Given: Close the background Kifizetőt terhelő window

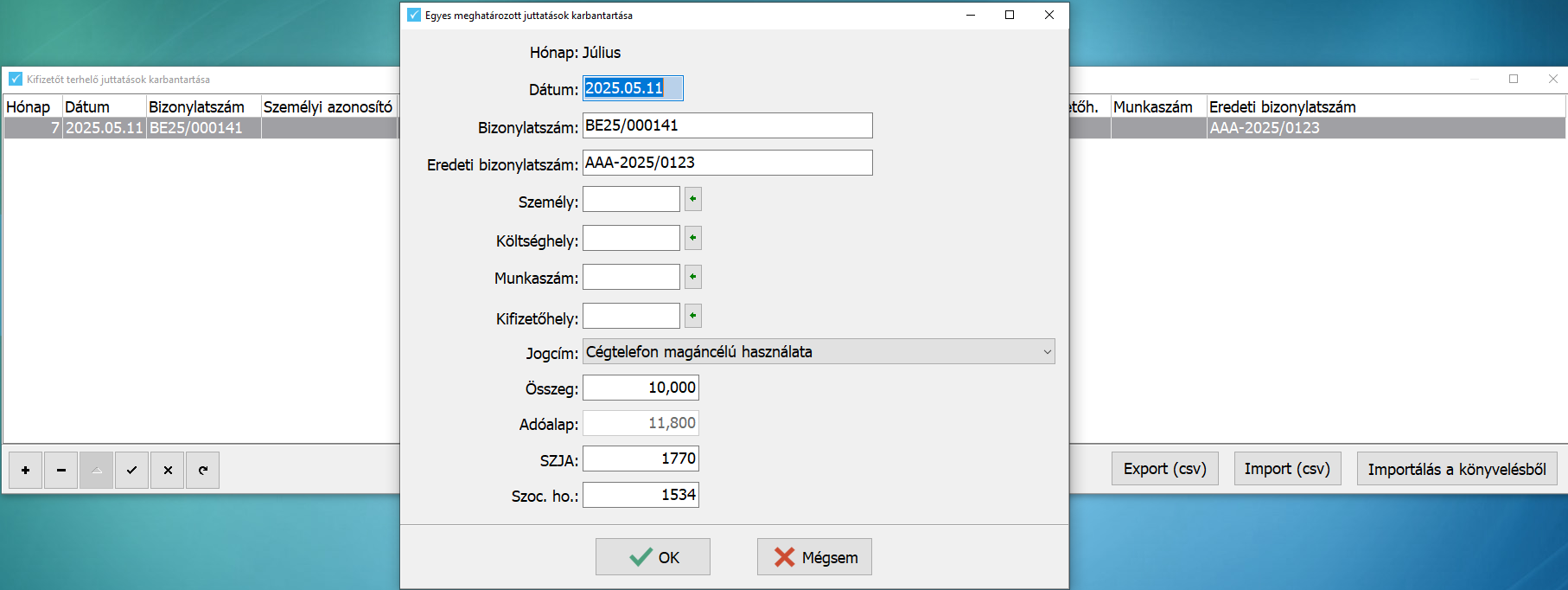Looking at the screenshot, I should [x=1553, y=79].
